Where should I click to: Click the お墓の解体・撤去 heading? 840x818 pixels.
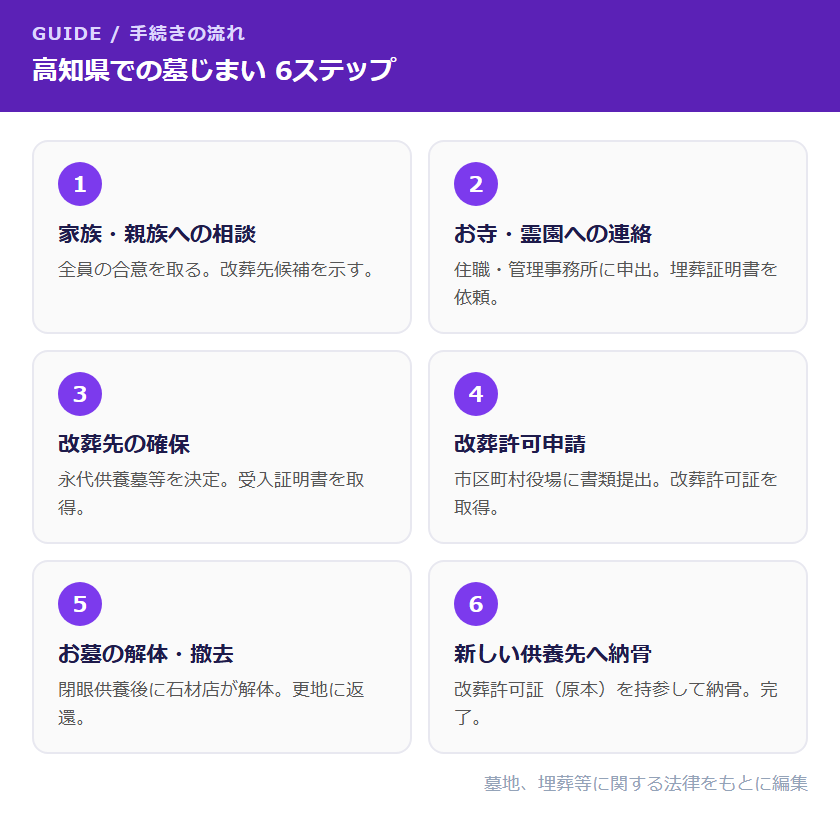[x=146, y=654]
